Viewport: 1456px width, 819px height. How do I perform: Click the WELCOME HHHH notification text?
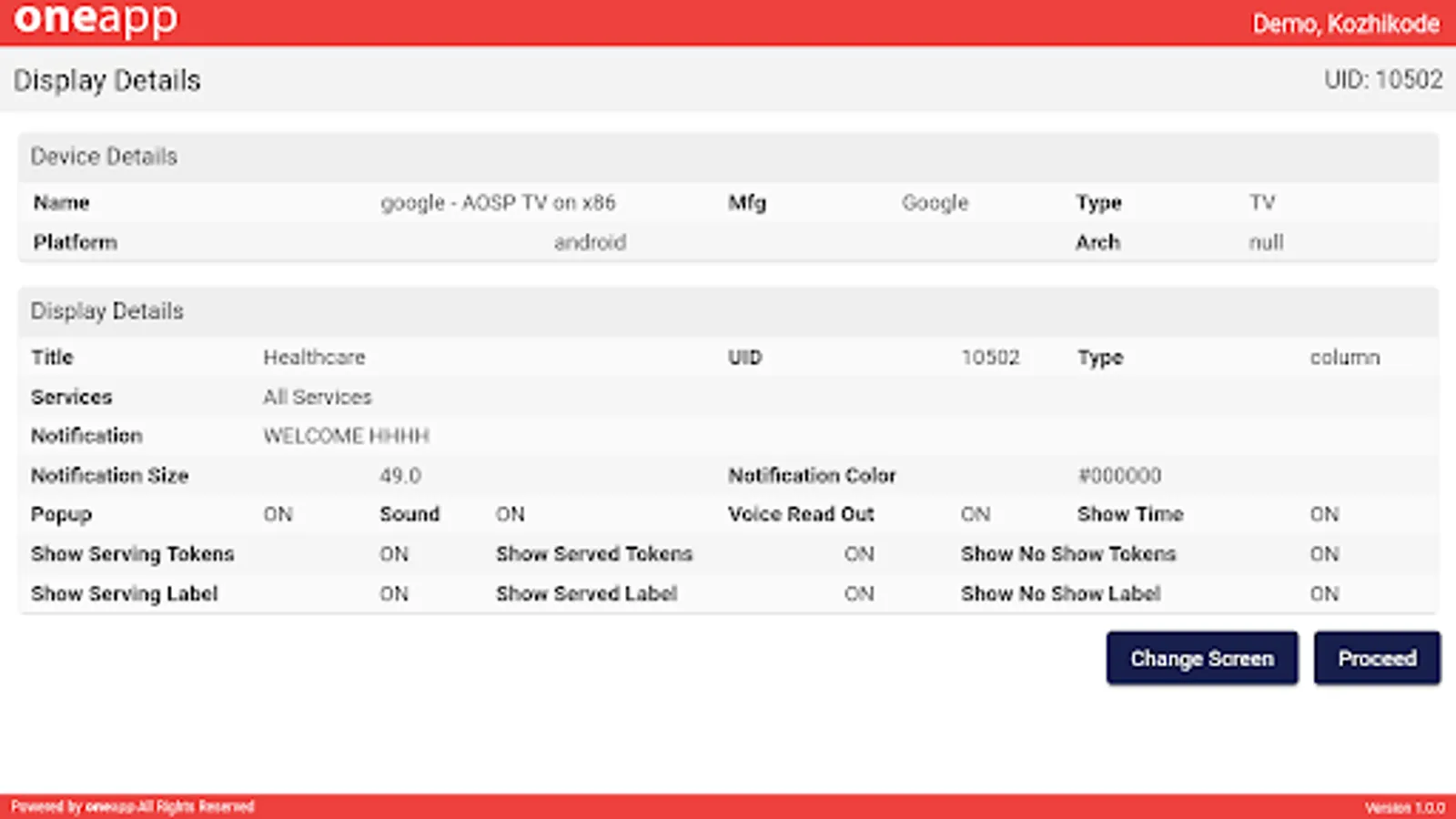pyautogui.click(x=346, y=436)
